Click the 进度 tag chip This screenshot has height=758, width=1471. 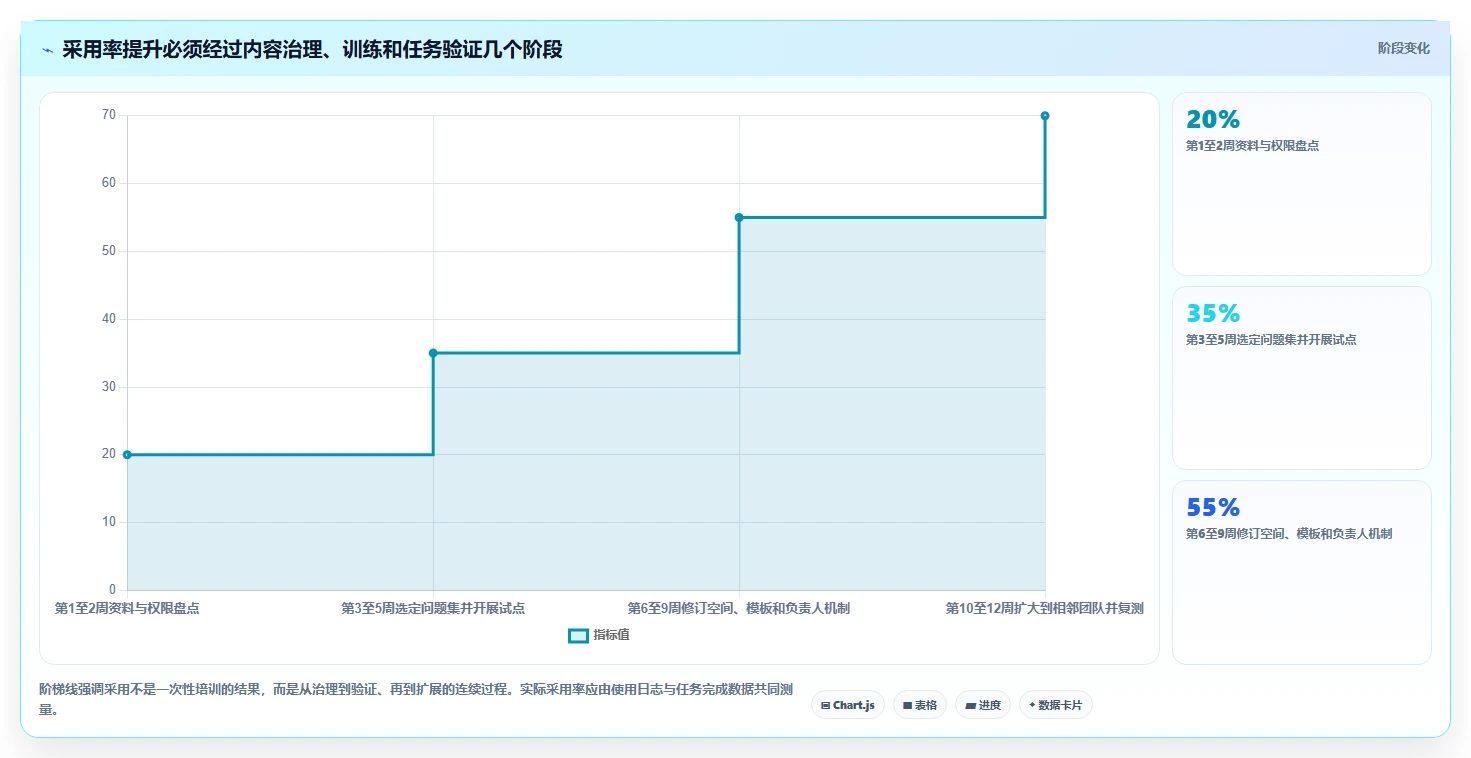pos(983,705)
